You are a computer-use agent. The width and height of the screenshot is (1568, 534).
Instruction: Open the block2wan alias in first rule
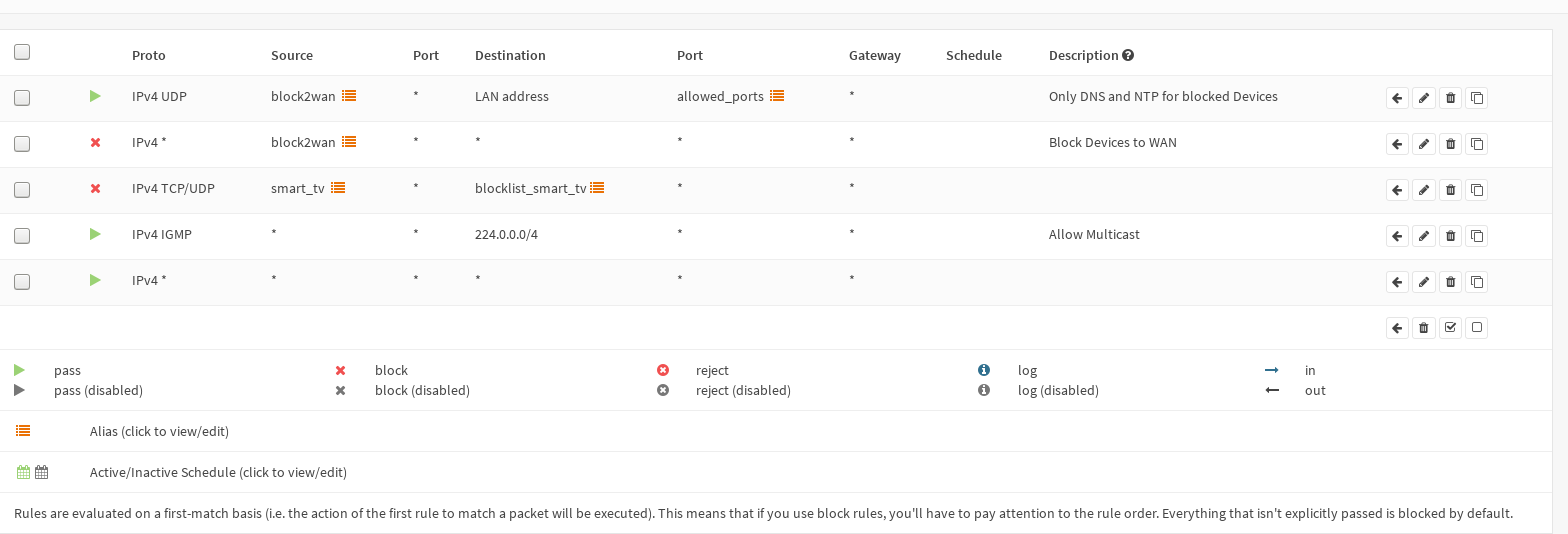click(x=349, y=96)
